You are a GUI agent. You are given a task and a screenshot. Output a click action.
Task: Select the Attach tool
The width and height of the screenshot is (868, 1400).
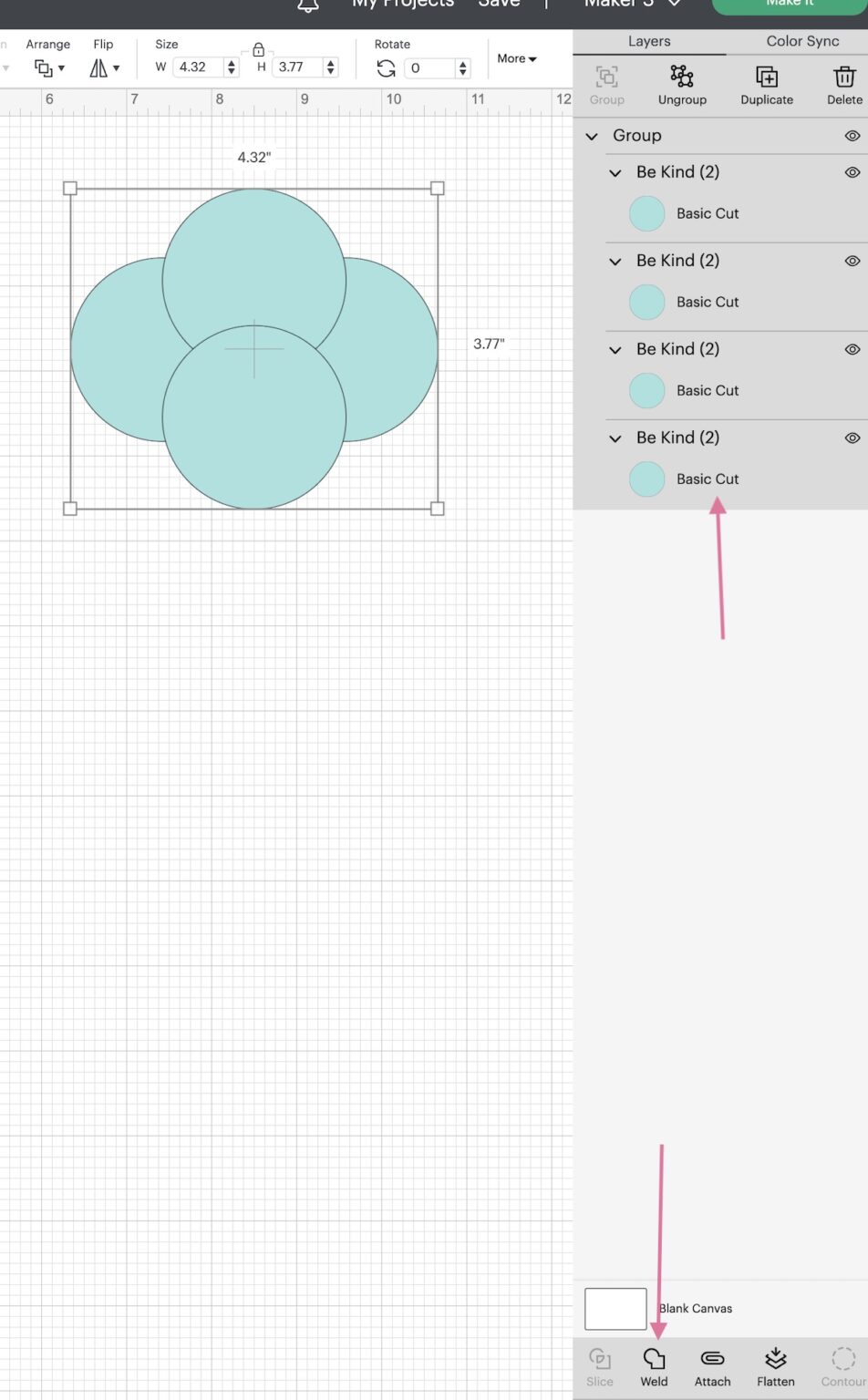click(712, 1365)
